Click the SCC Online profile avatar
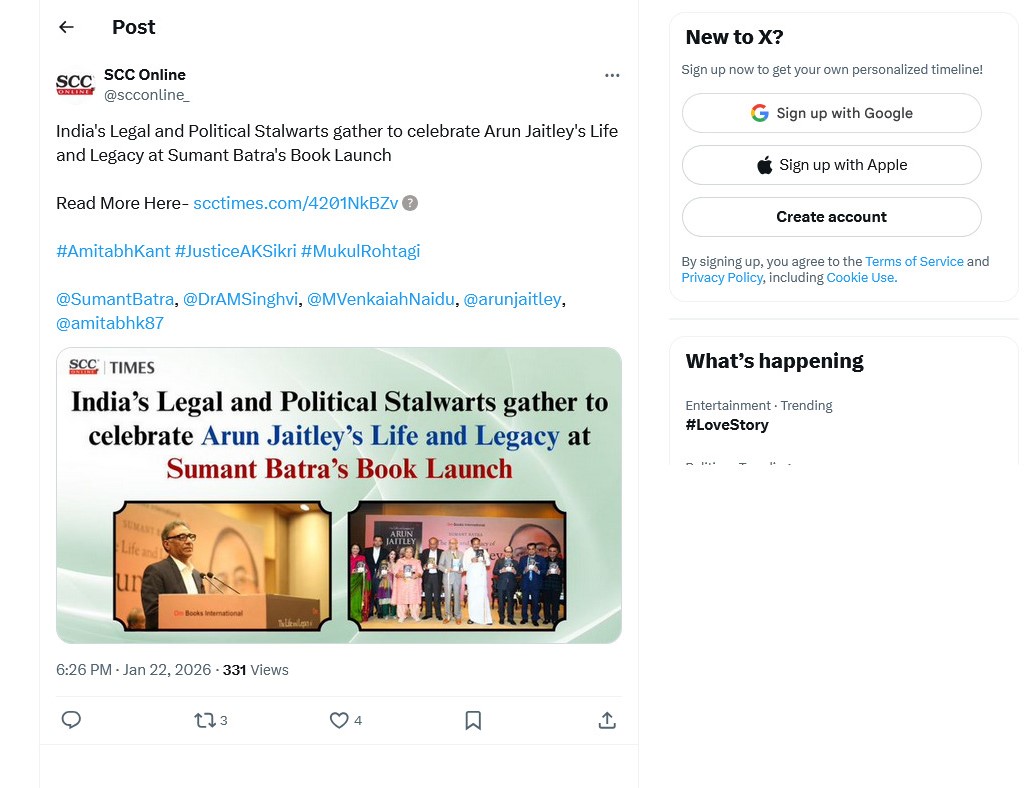1028x788 pixels. click(75, 85)
